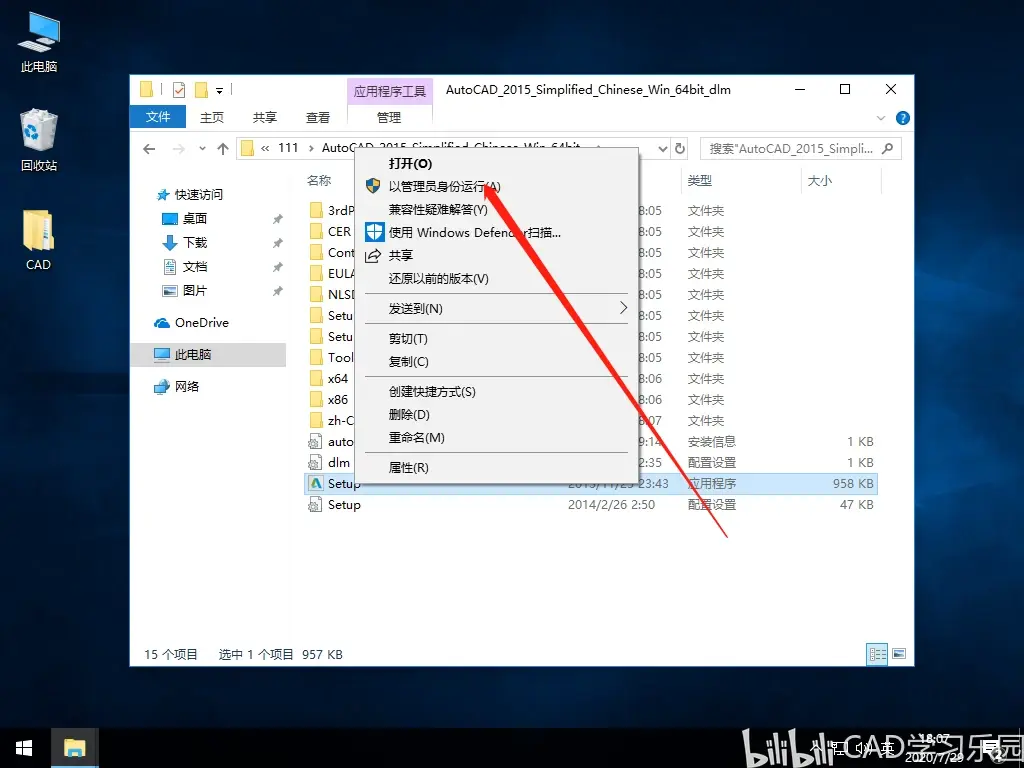This screenshot has height=768, width=1024.
Task: Select the Setup configuration file sized 47 KB
Action: 591,505
